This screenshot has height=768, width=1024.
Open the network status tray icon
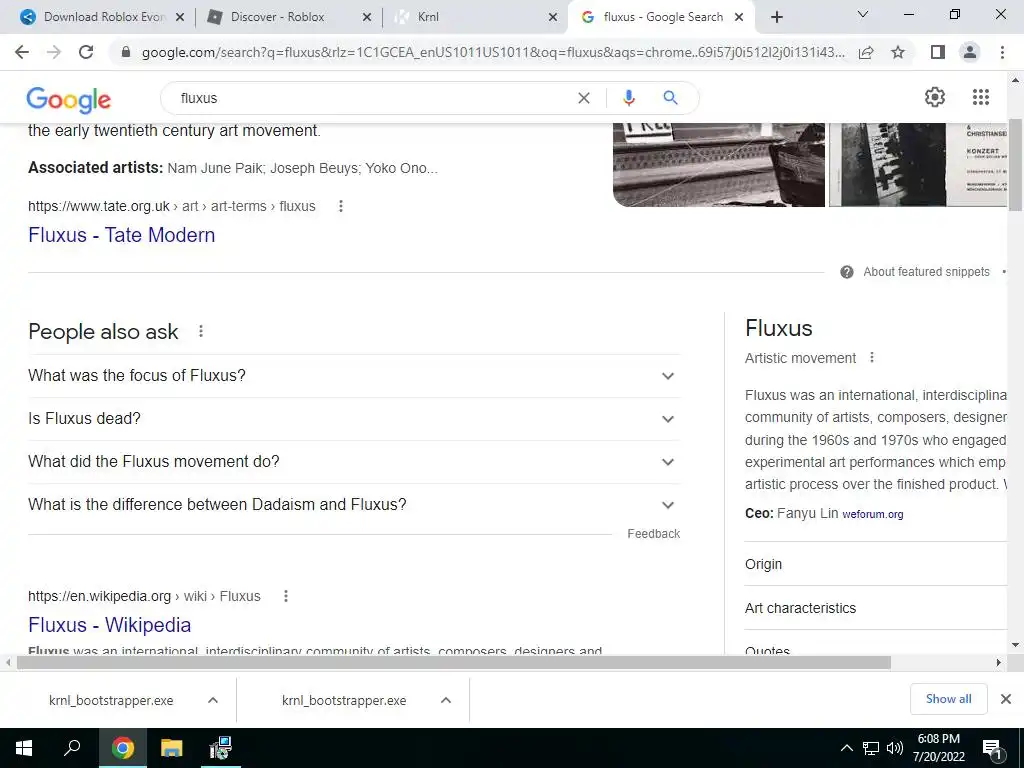(871, 748)
